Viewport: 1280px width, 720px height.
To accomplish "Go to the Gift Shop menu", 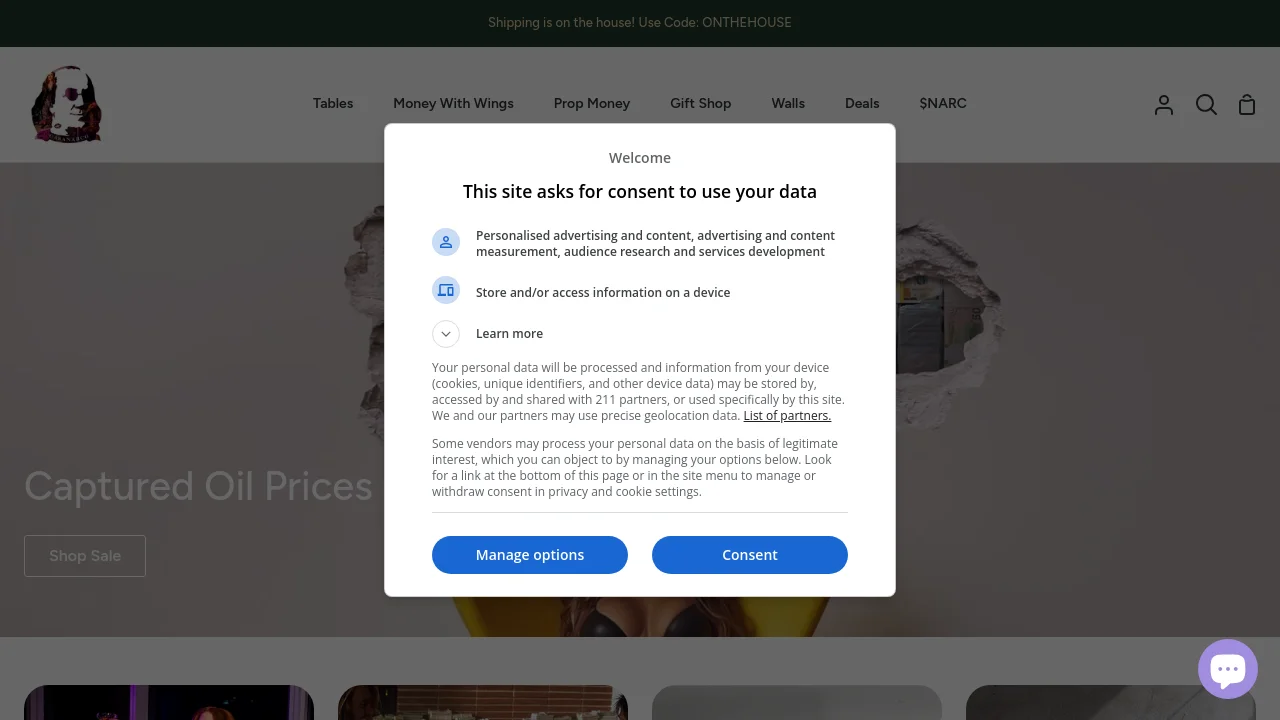I will (x=700, y=103).
